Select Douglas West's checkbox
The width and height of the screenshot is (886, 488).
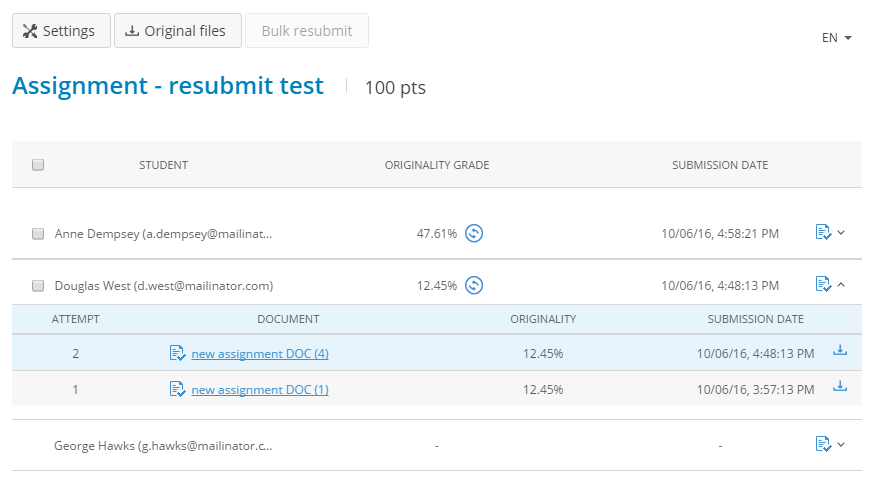click(x=38, y=286)
